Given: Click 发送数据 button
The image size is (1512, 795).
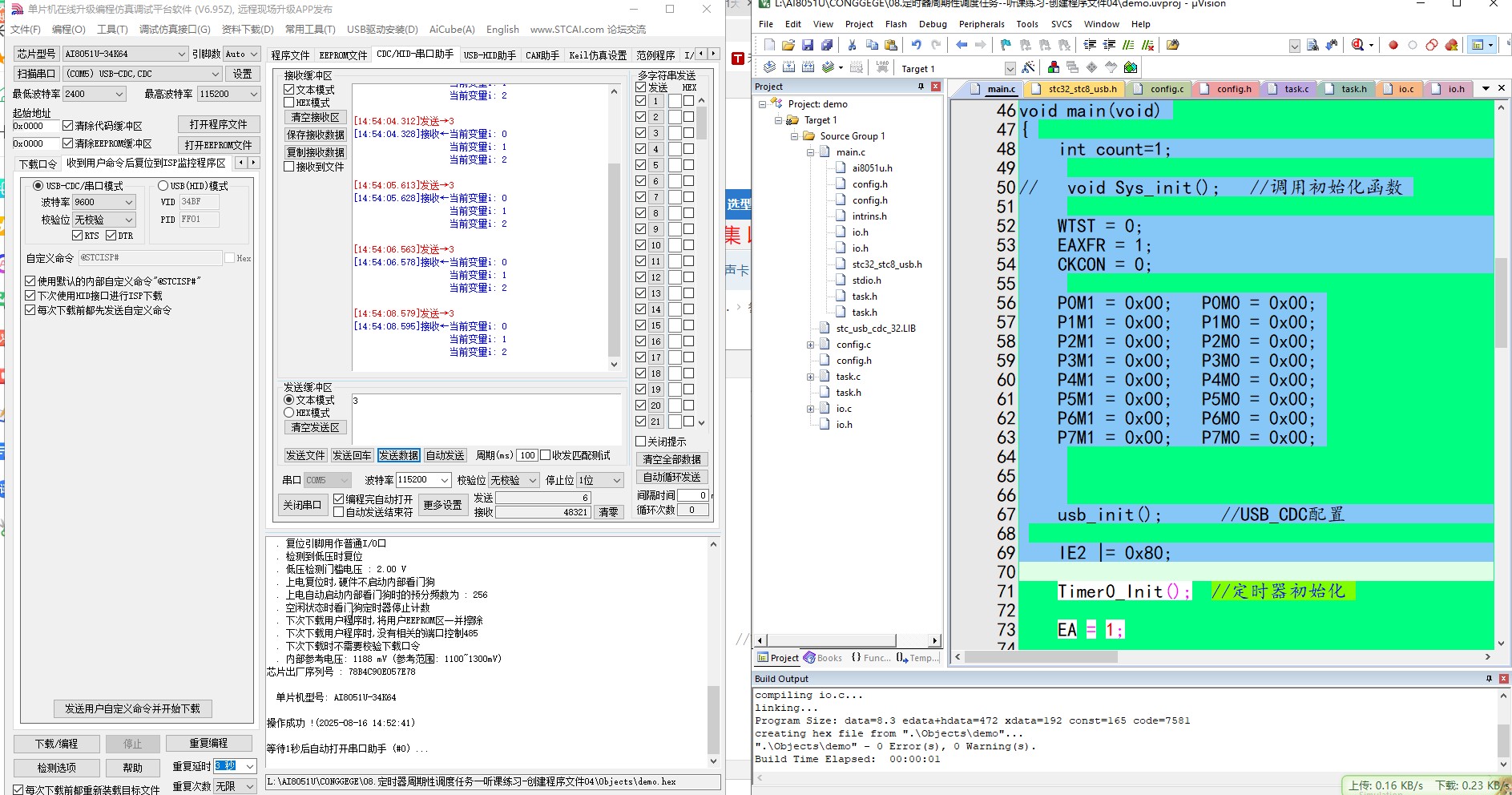Looking at the screenshot, I should [x=399, y=455].
